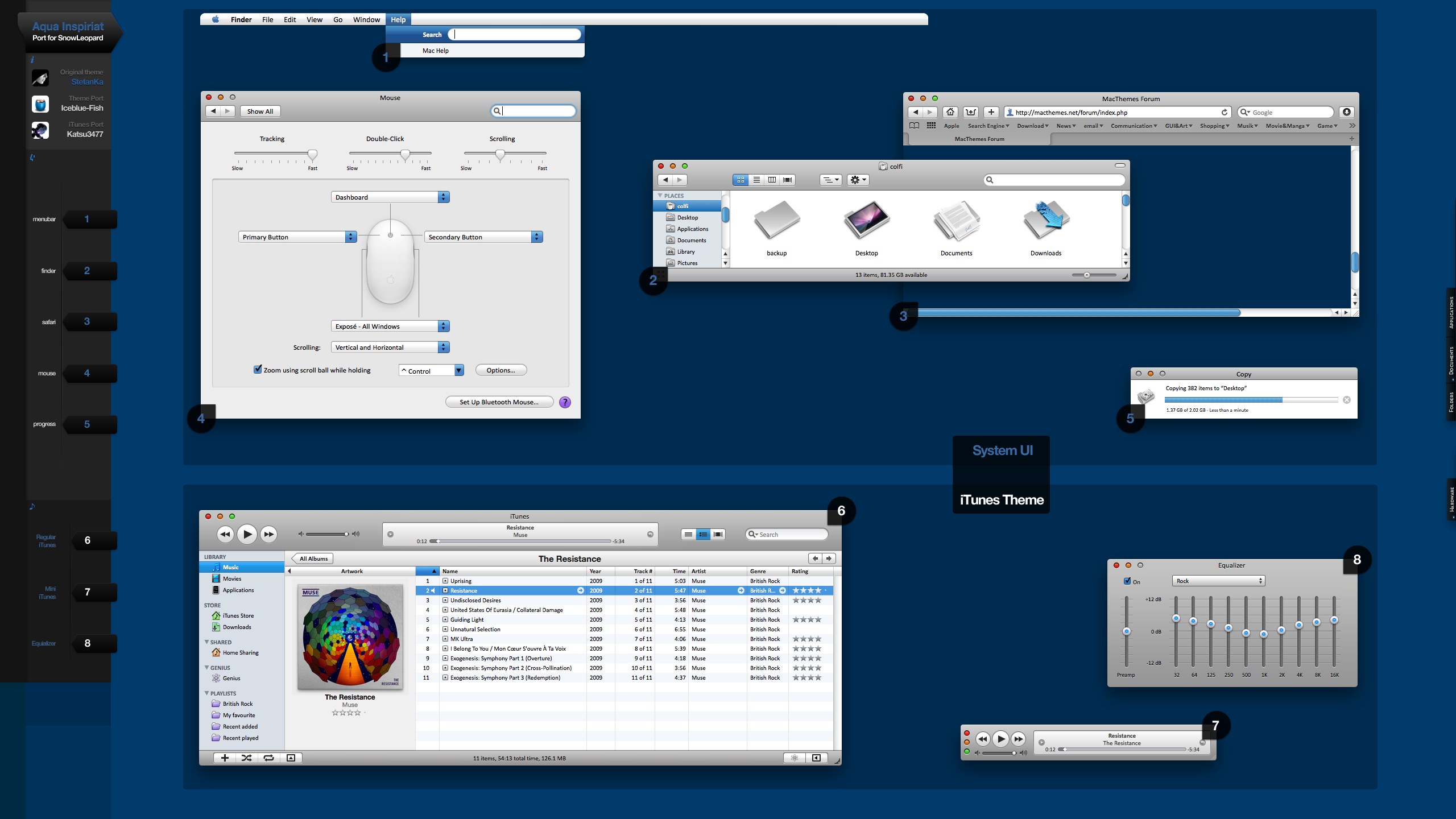This screenshot has width=1456, height=819.
Task: Open the Go menu in menu bar
Action: click(x=338, y=19)
